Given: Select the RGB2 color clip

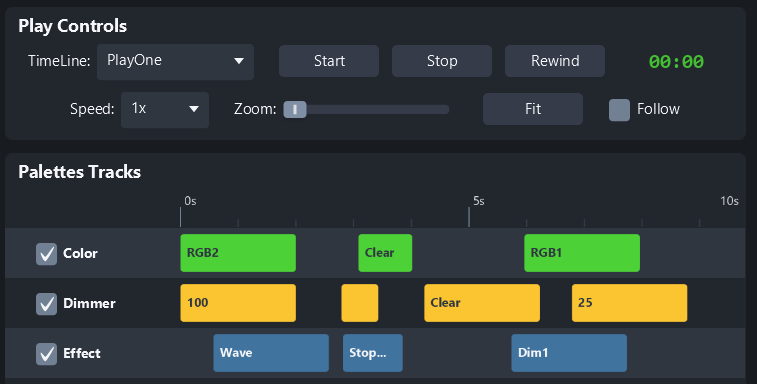Looking at the screenshot, I should click(238, 253).
